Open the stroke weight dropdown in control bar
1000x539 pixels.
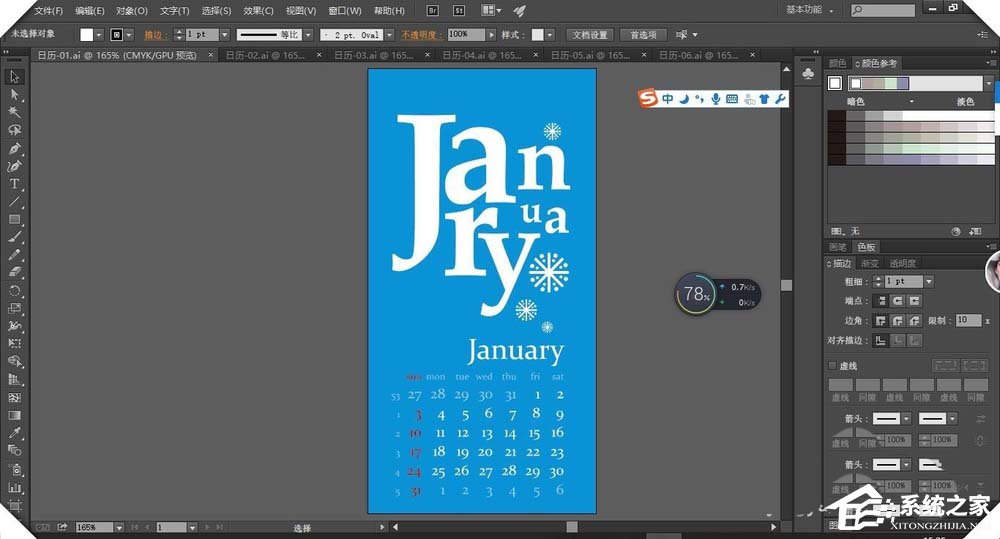click(224, 35)
